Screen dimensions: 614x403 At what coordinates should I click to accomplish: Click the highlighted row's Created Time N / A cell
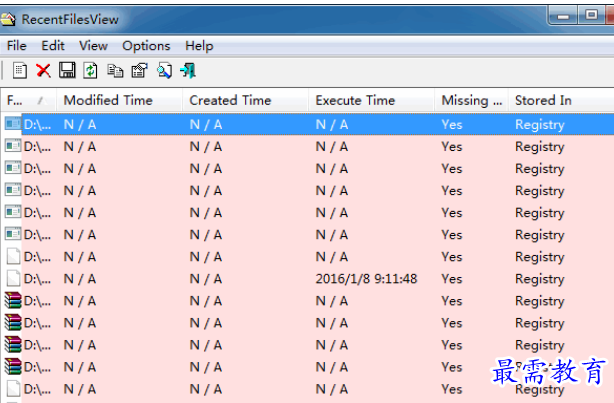206,125
